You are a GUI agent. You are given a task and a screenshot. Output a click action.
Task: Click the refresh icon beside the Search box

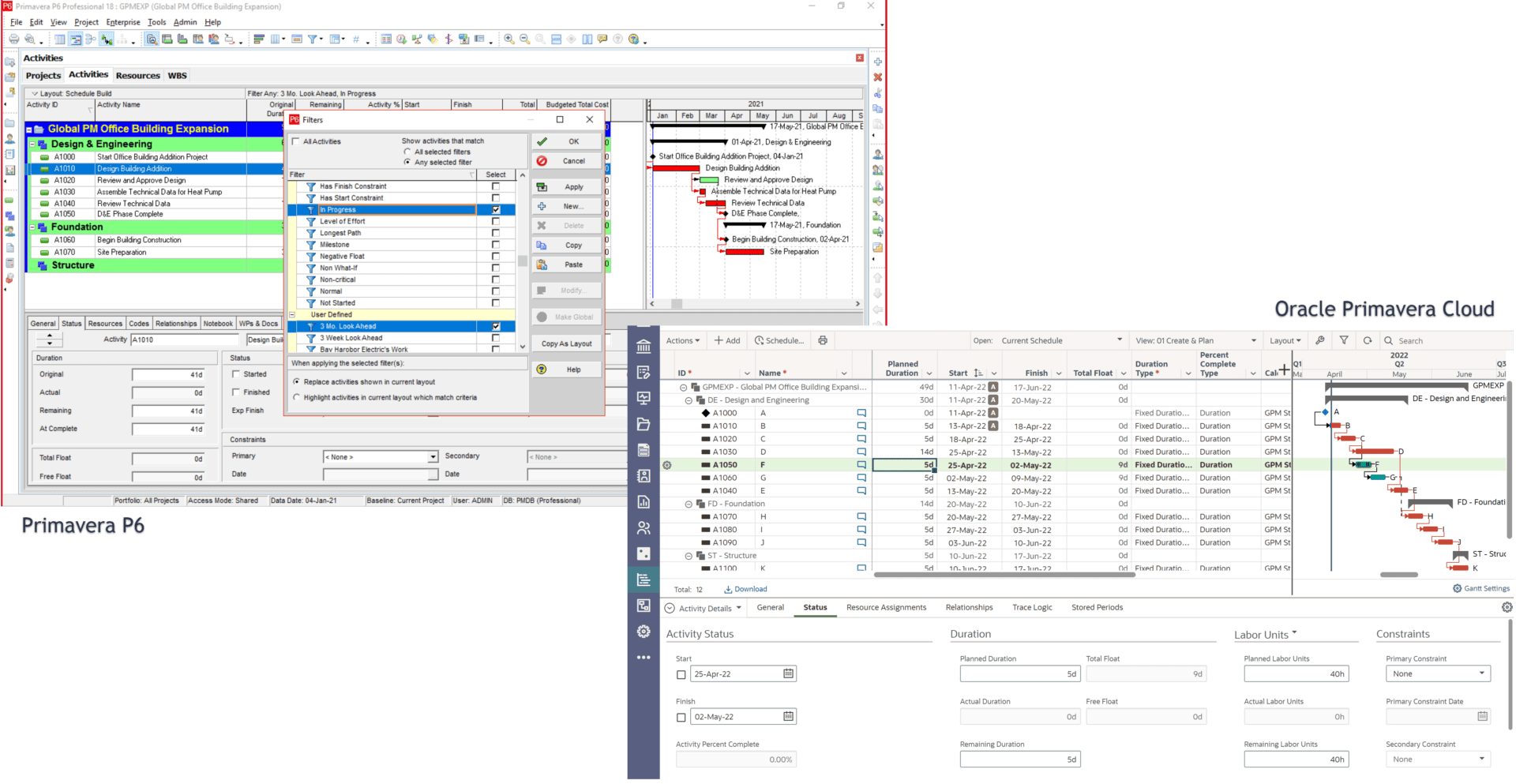click(x=1368, y=340)
